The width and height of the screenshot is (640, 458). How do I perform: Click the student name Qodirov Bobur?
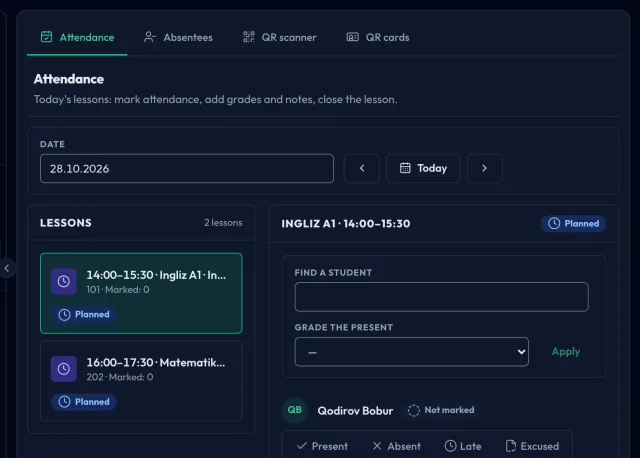point(355,411)
